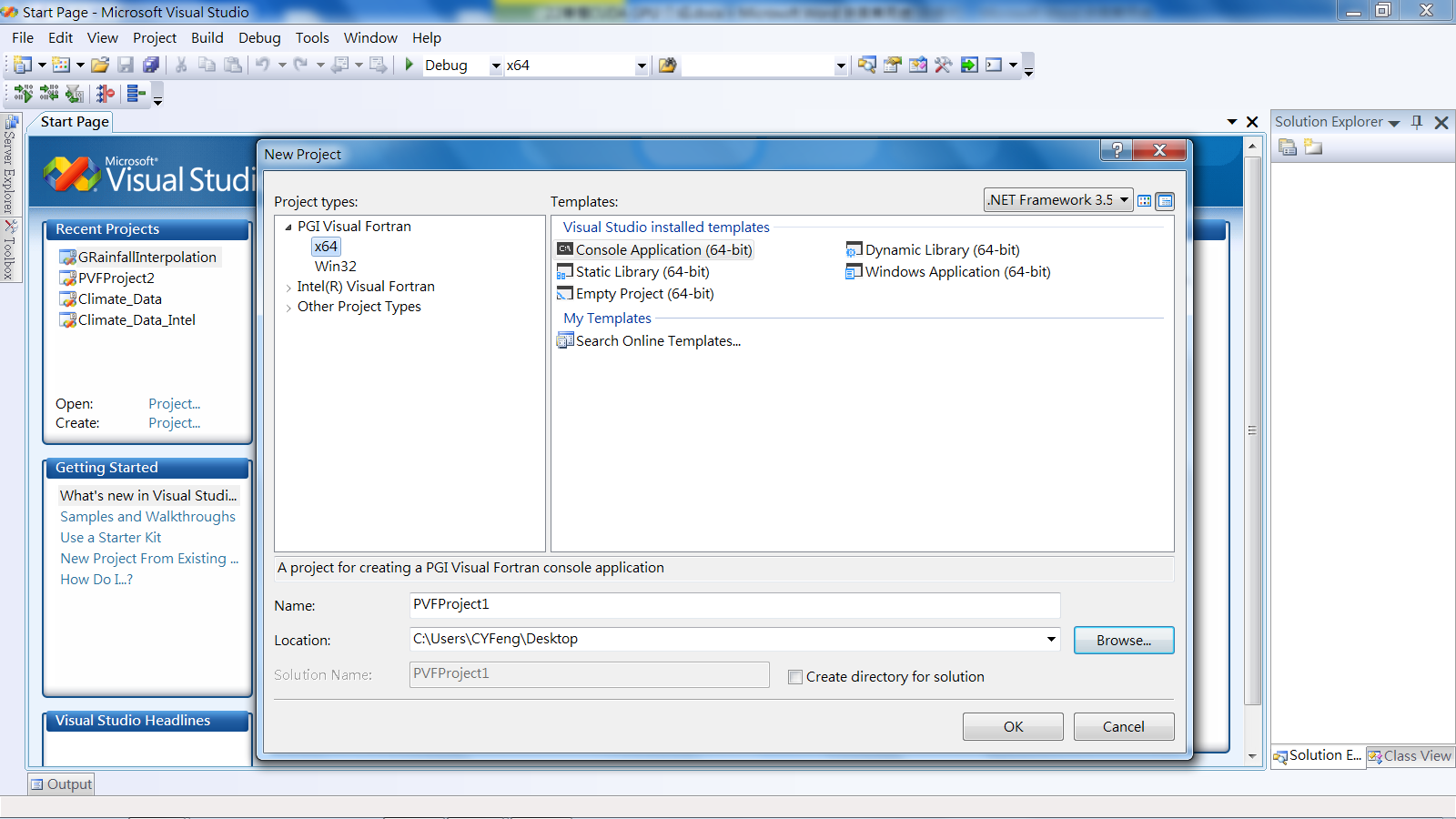Click the project Name input field
The height and width of the screenshot is (819, 1456).
(735, 605)
